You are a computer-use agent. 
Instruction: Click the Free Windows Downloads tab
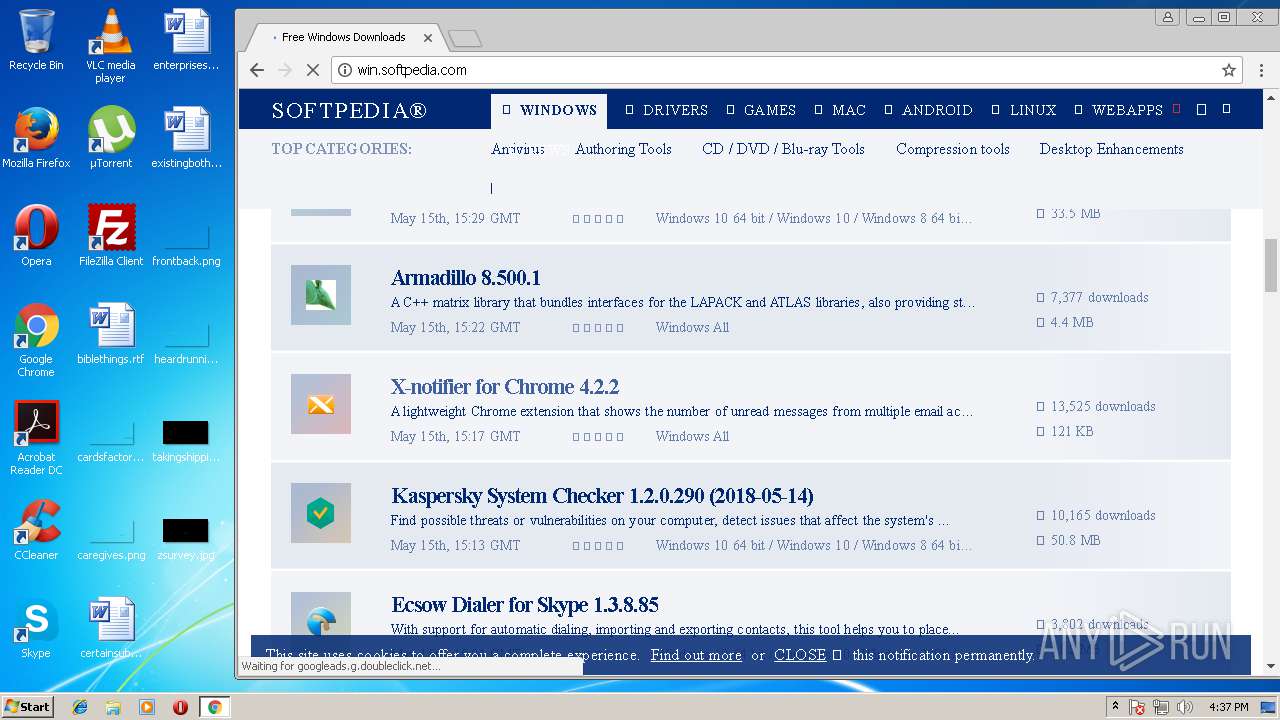pyautogui.click(x=342, y=37)
